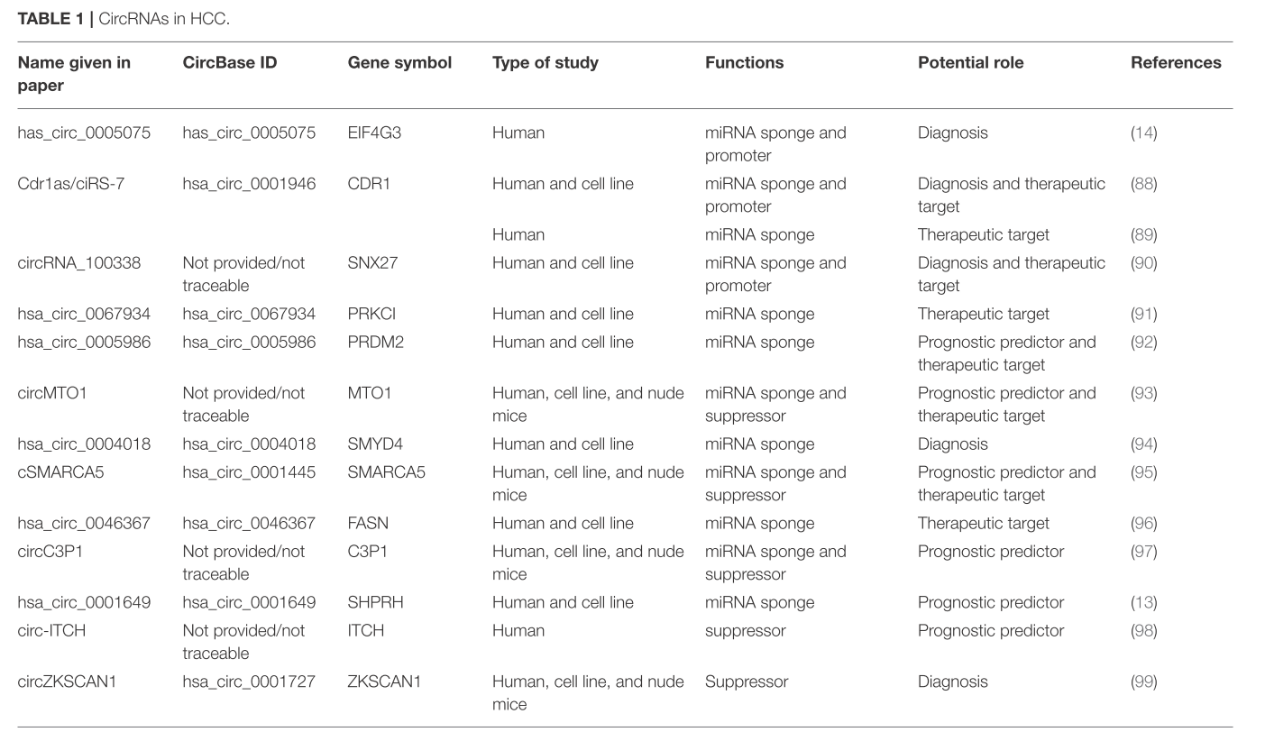The image size is (1265, 741).
Task: Click the "CircBase ID" column header
Action: (x=230, y=63)
